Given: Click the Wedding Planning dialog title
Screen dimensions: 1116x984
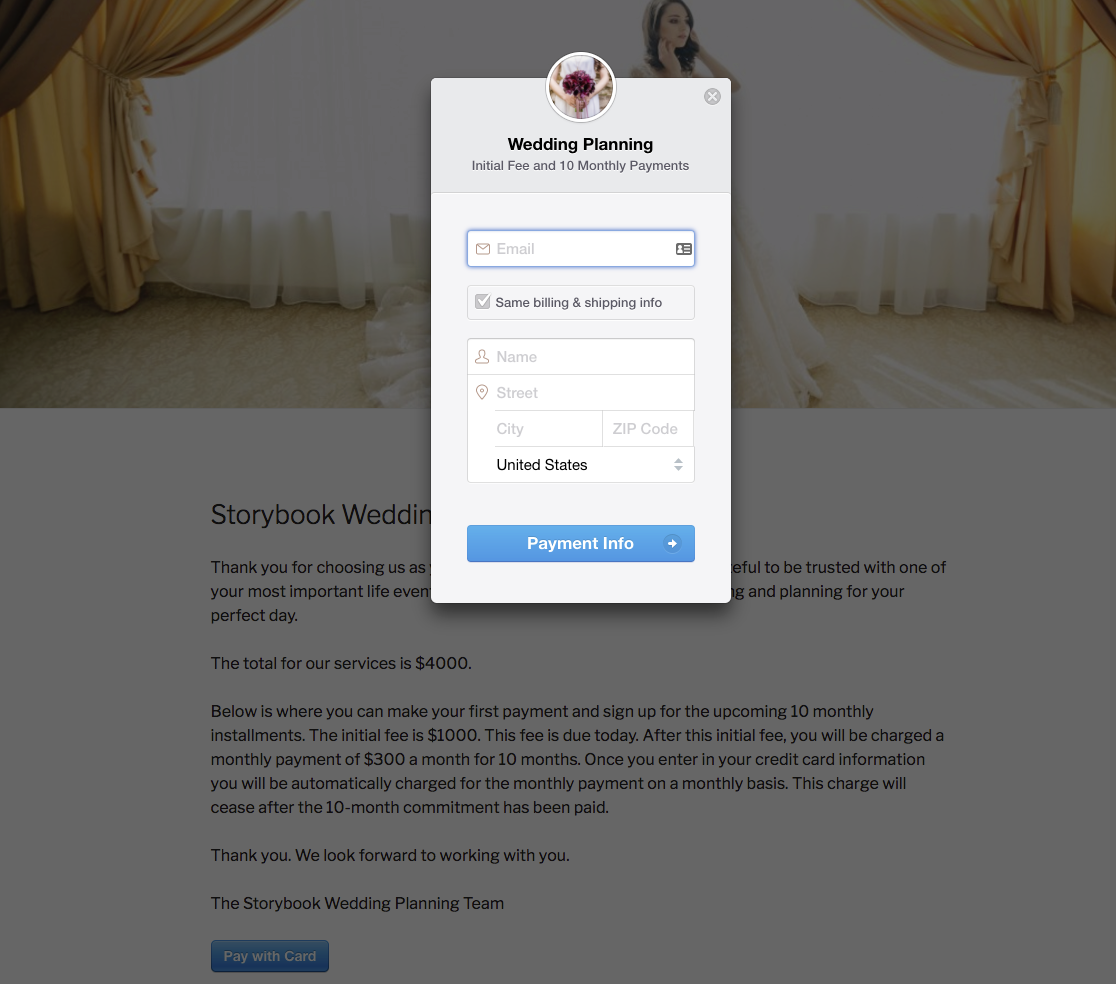Looking at the screenshot, I should [580, 144].
